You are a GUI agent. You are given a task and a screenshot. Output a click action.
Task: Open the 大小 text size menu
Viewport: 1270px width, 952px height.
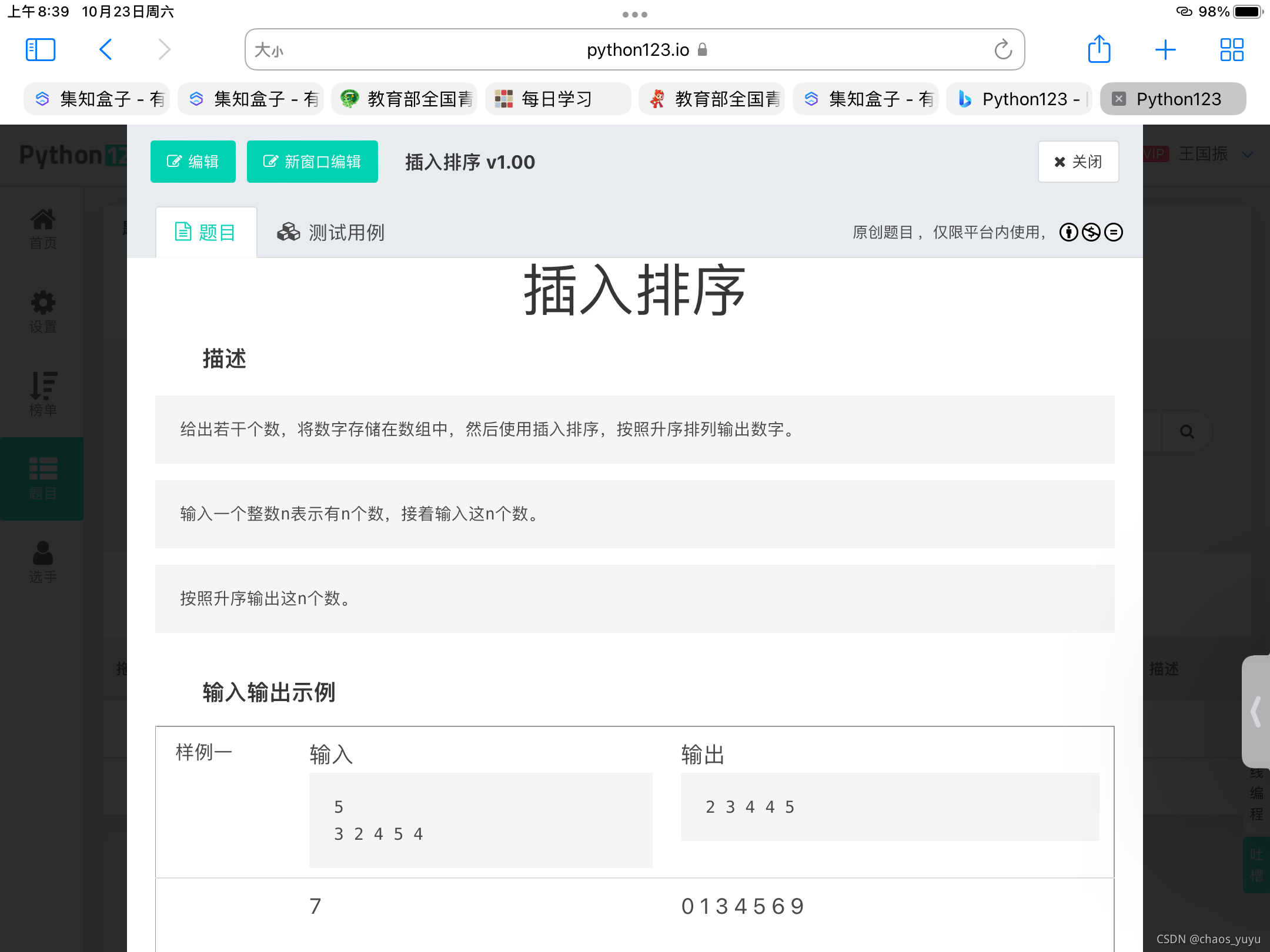269,50
